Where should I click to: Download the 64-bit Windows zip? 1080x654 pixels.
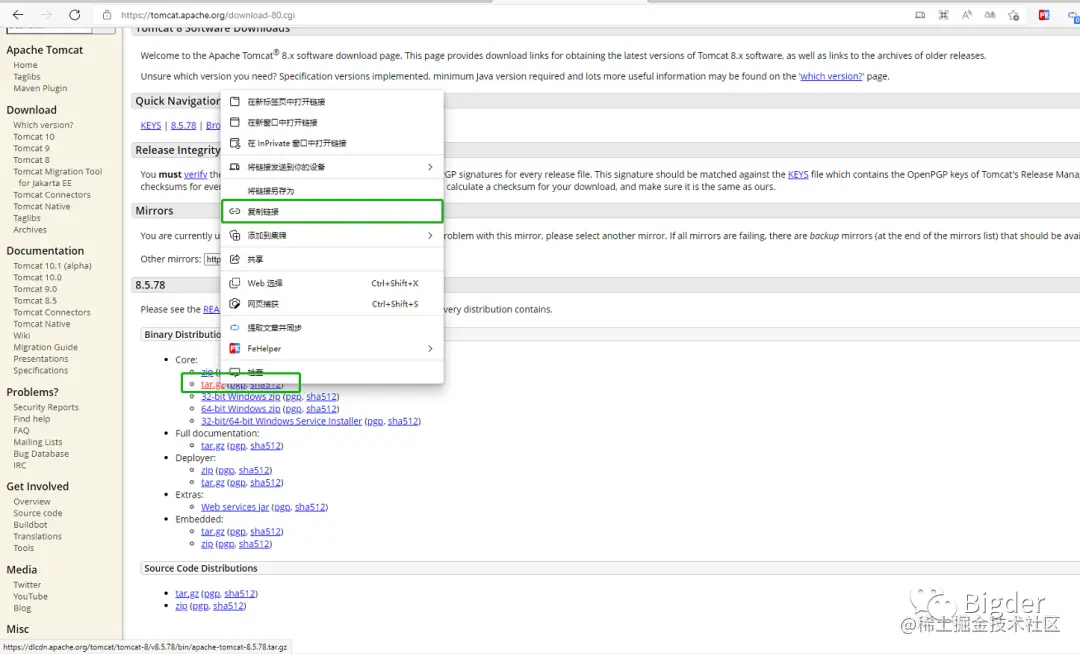pyautogui.click(x=240, y=409)
